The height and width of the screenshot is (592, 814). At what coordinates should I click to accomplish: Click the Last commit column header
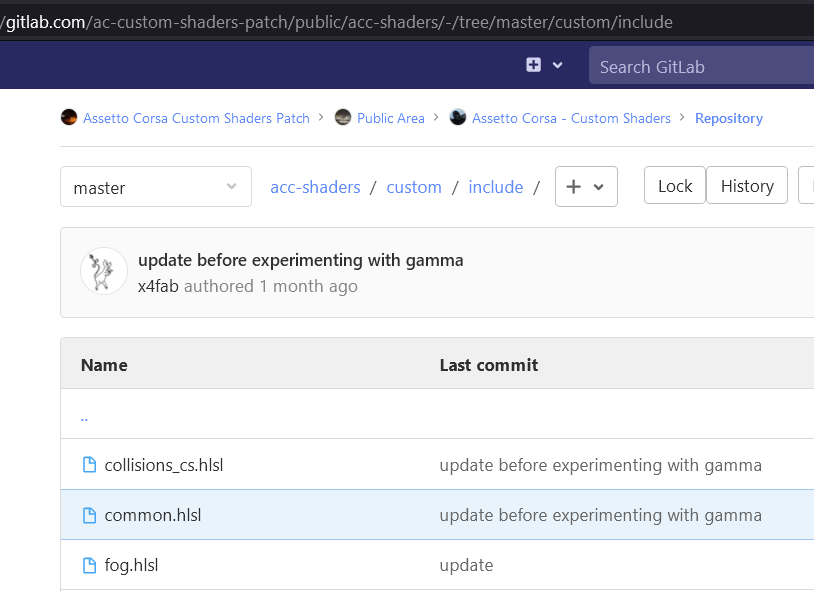[x=489, y=365]
